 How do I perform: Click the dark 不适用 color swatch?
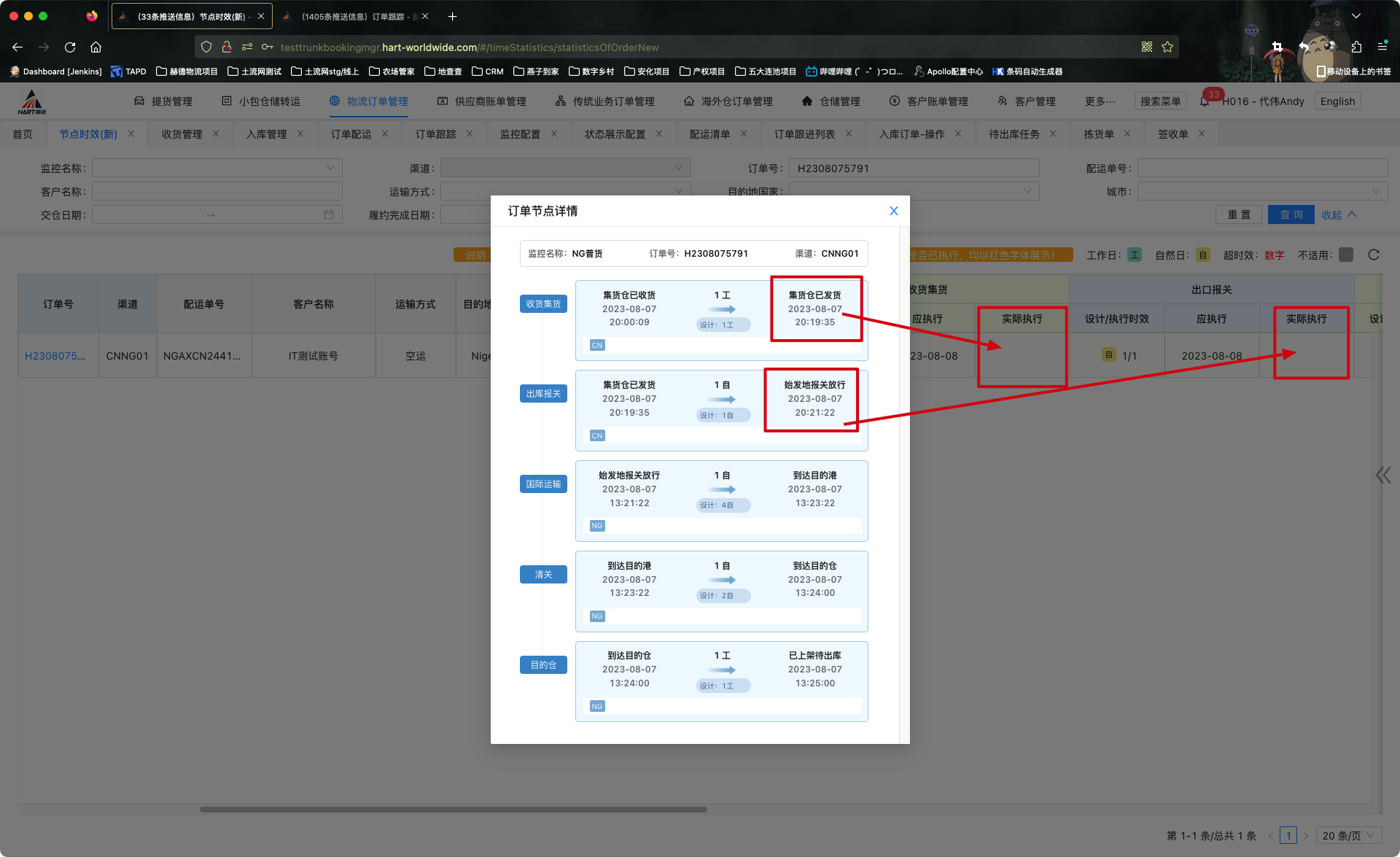pyautogui.click(x=1346, y=255)
